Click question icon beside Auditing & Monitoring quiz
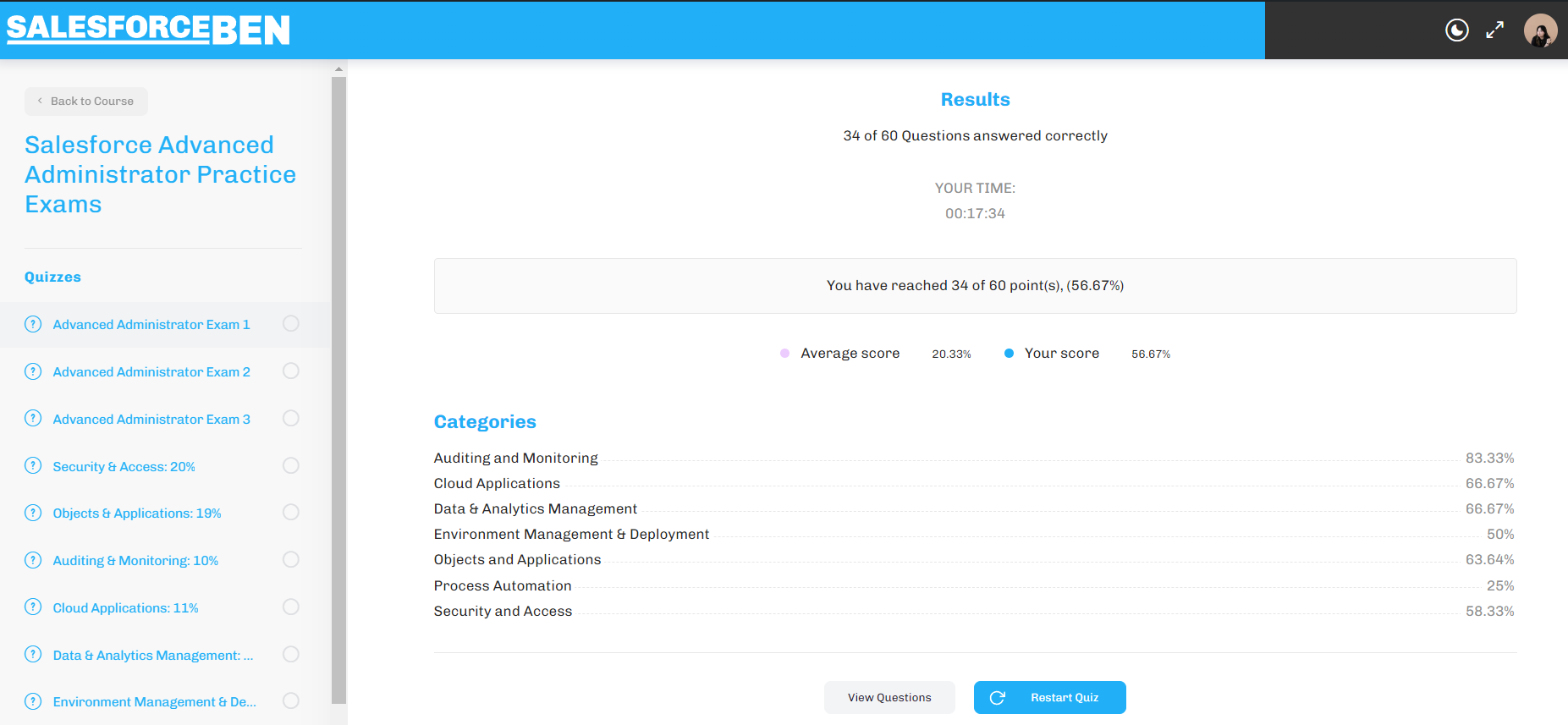The image size is (1568, 725). 33,560
